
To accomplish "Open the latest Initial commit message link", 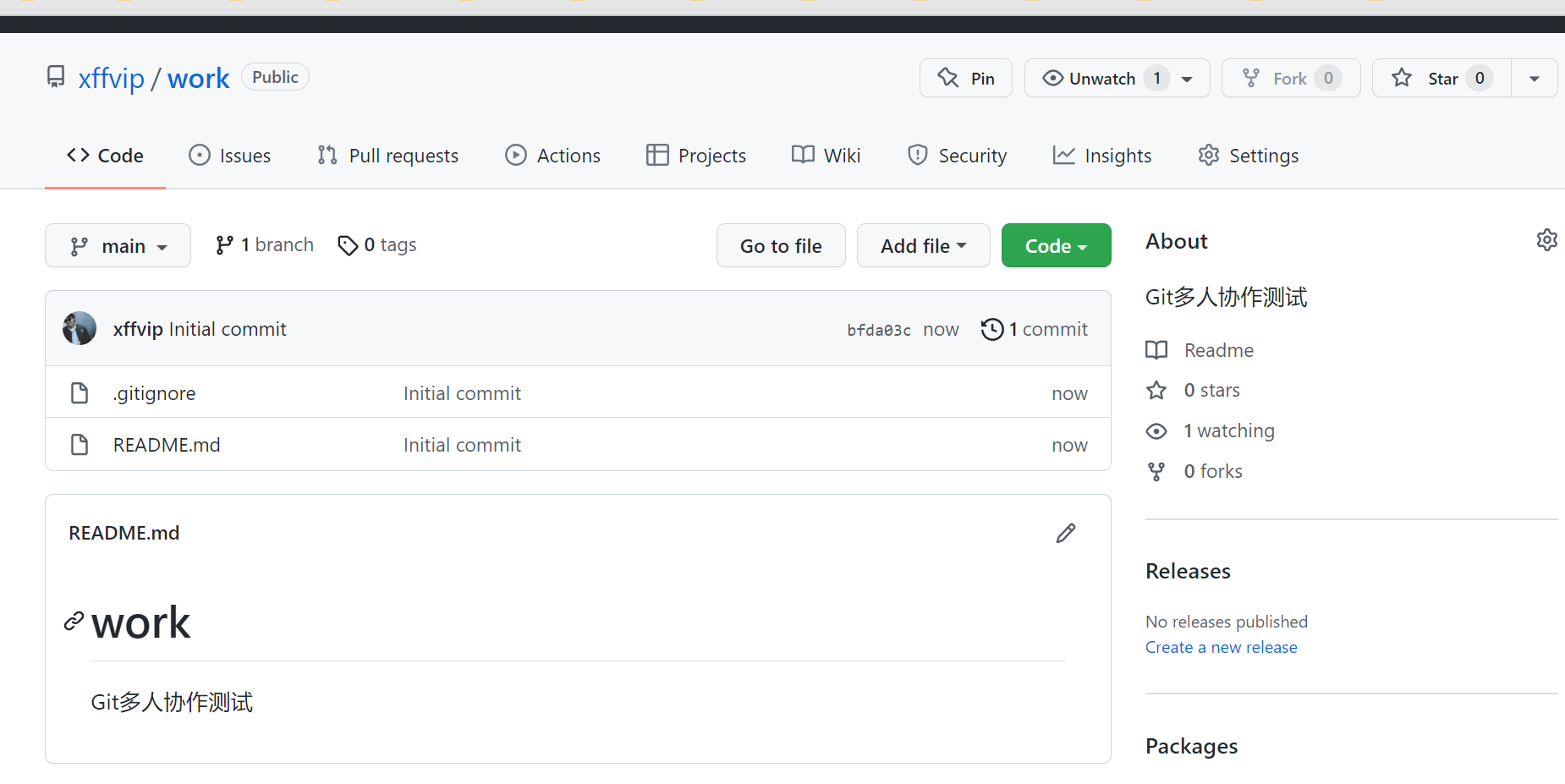I will 228,329.
